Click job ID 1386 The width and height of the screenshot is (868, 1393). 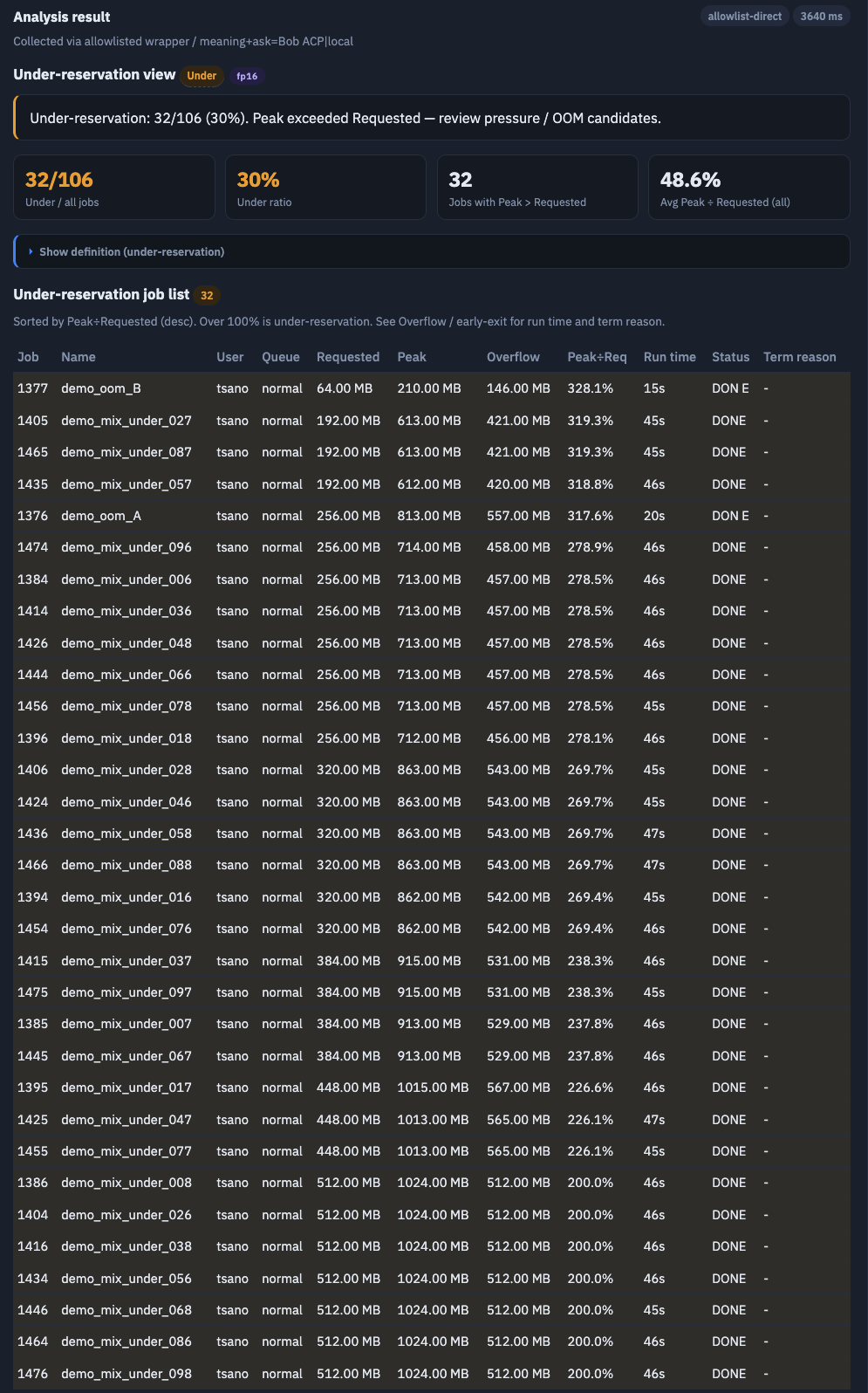click(32, 1183)
